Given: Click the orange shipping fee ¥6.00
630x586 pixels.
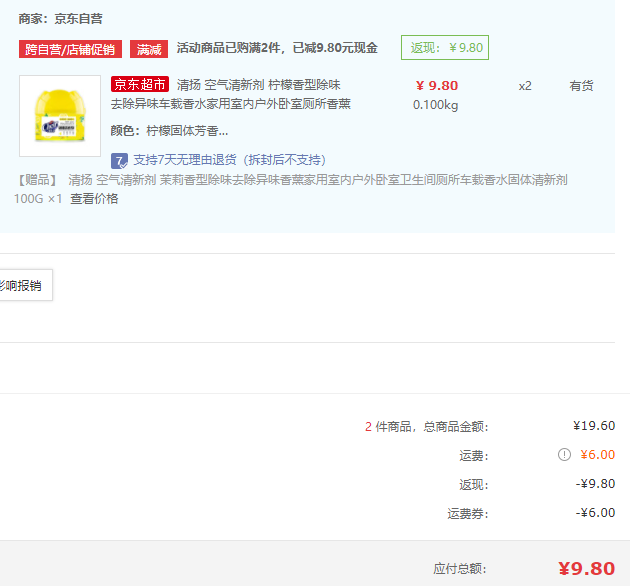Looking at the screenshot, I should pos(597,455).
